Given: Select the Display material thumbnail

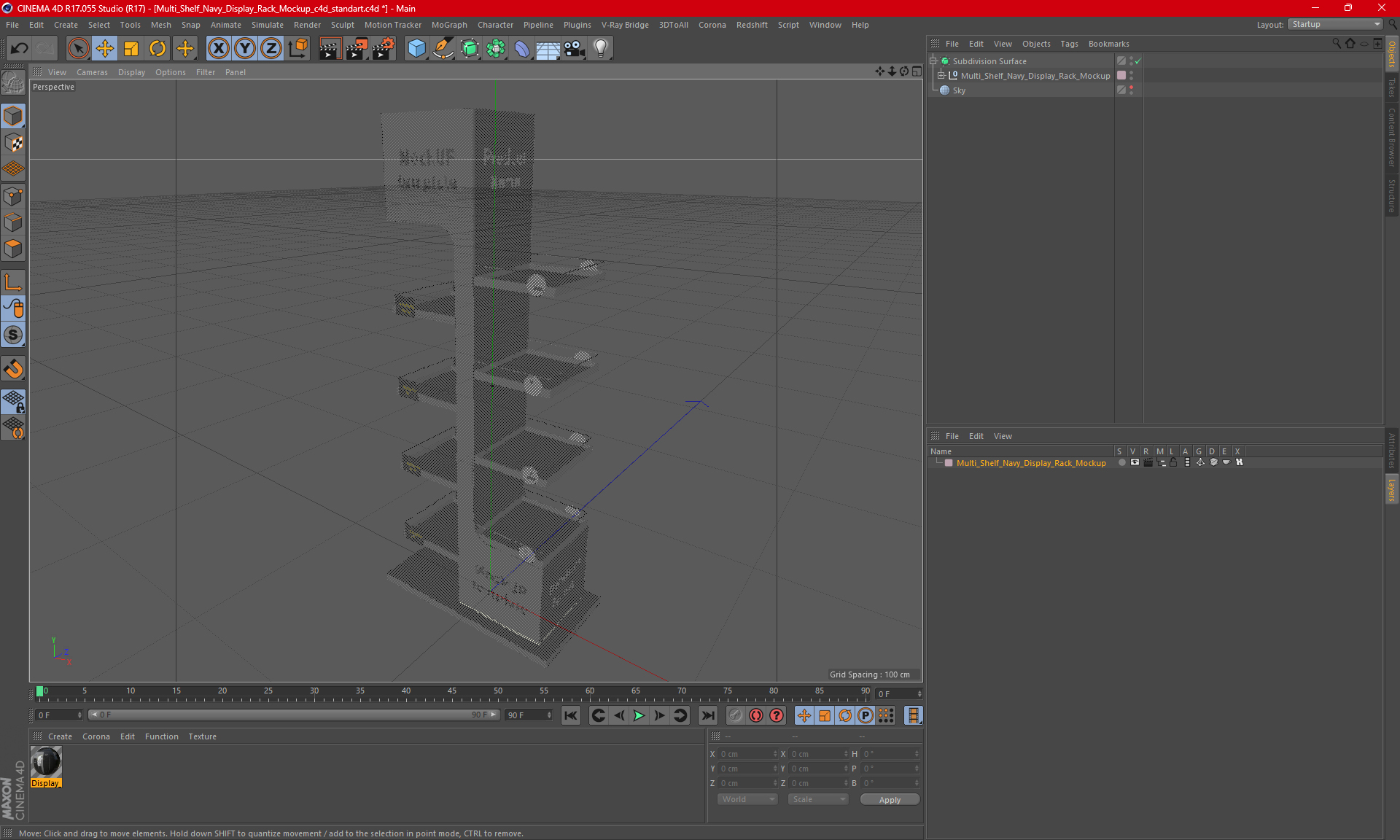Looking at the screenshot, I should pyautogui.click(x=46, y=763).
